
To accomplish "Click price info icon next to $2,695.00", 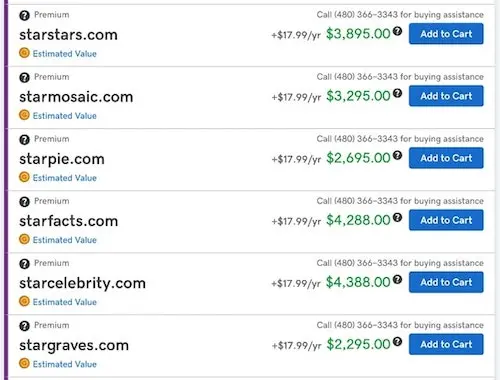I will coord(397,155).
